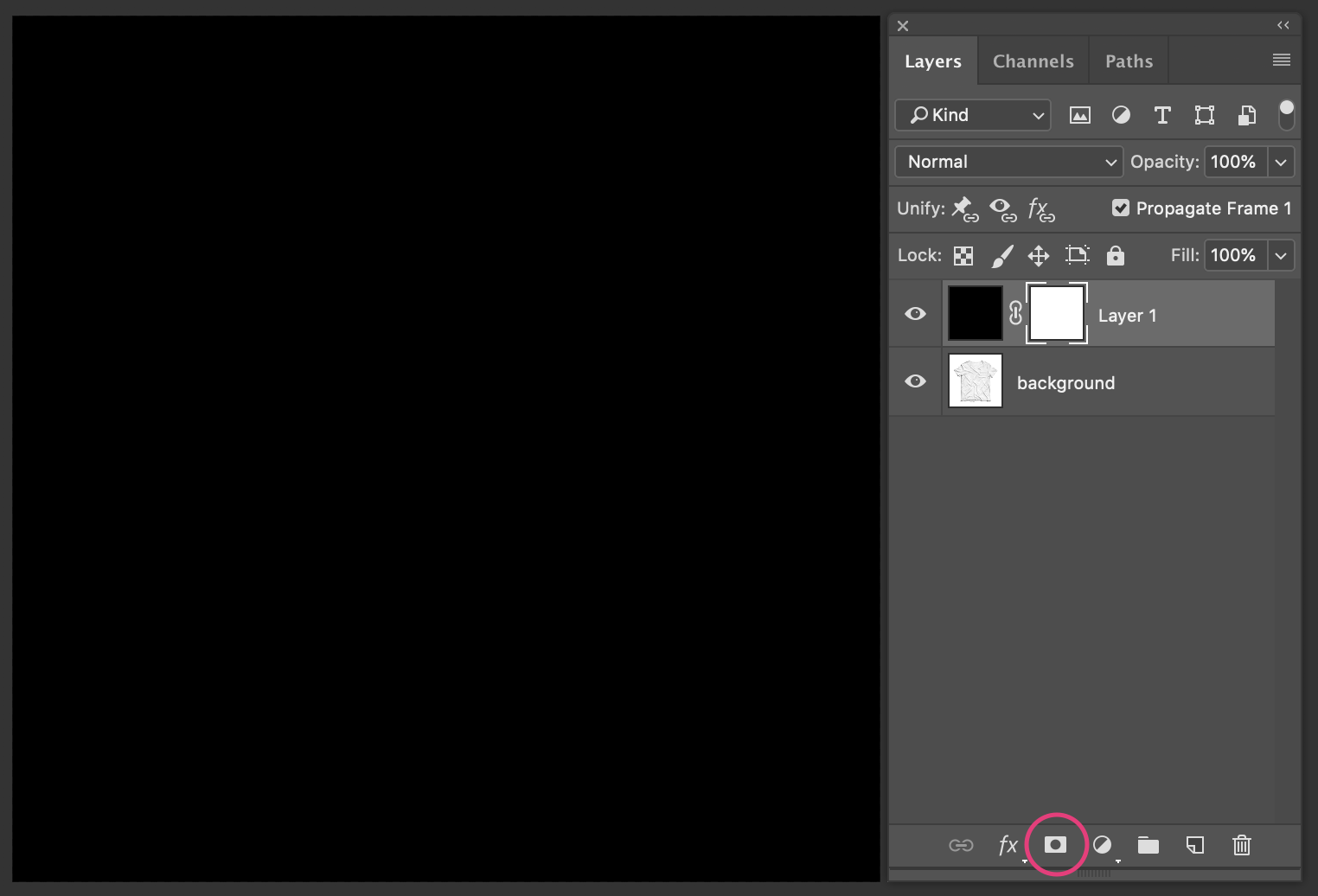Screen dimensions: 1318x896
Task: Open the Normal blend mode dropdown
Action: pyautogui.click(x=1008, y=162)
